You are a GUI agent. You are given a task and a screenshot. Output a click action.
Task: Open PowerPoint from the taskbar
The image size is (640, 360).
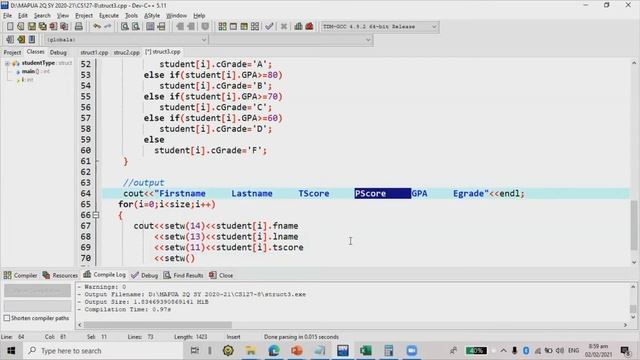tap(297, 351)
